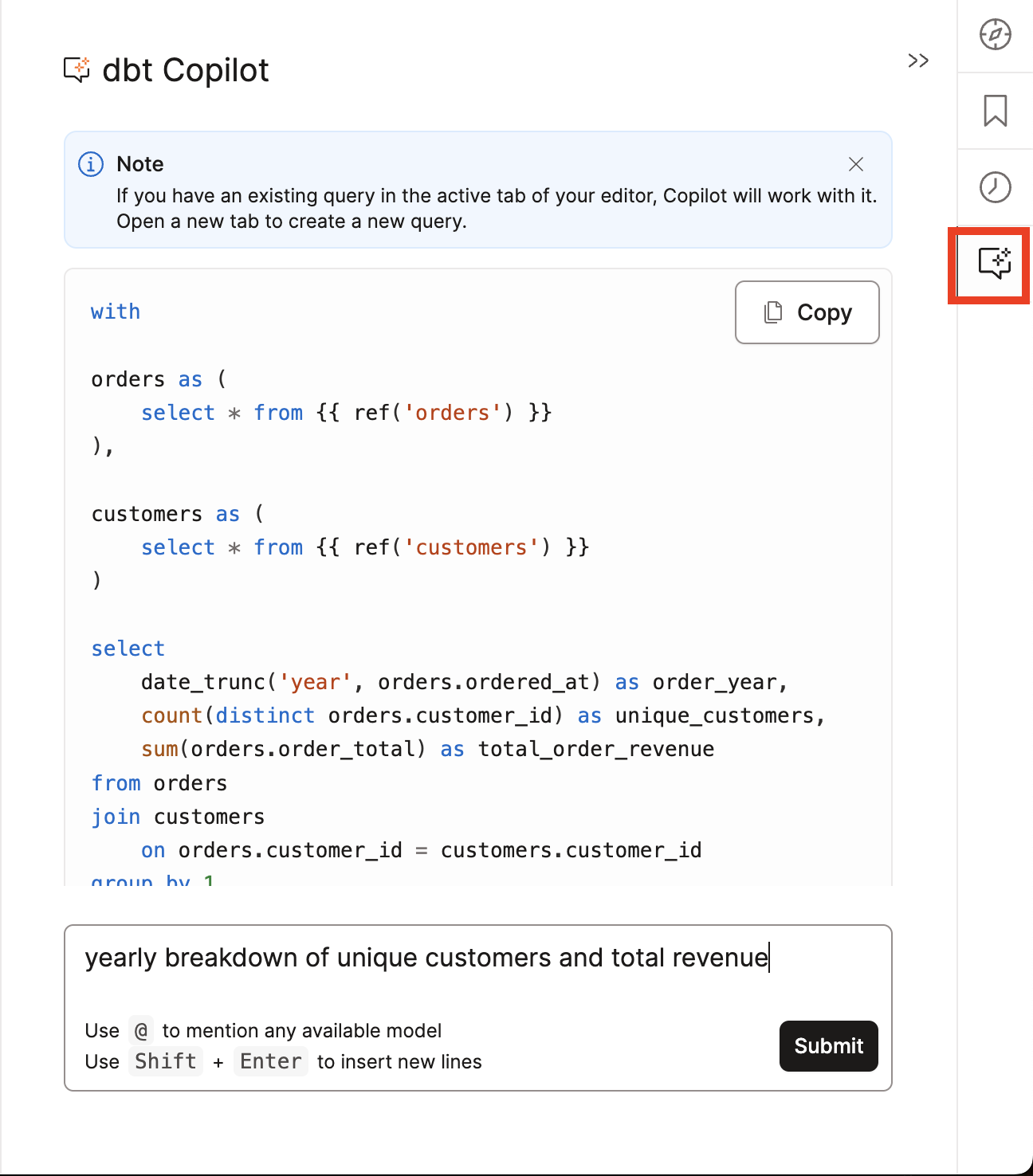Collapse the panel with double chevron

pos(918,61)
